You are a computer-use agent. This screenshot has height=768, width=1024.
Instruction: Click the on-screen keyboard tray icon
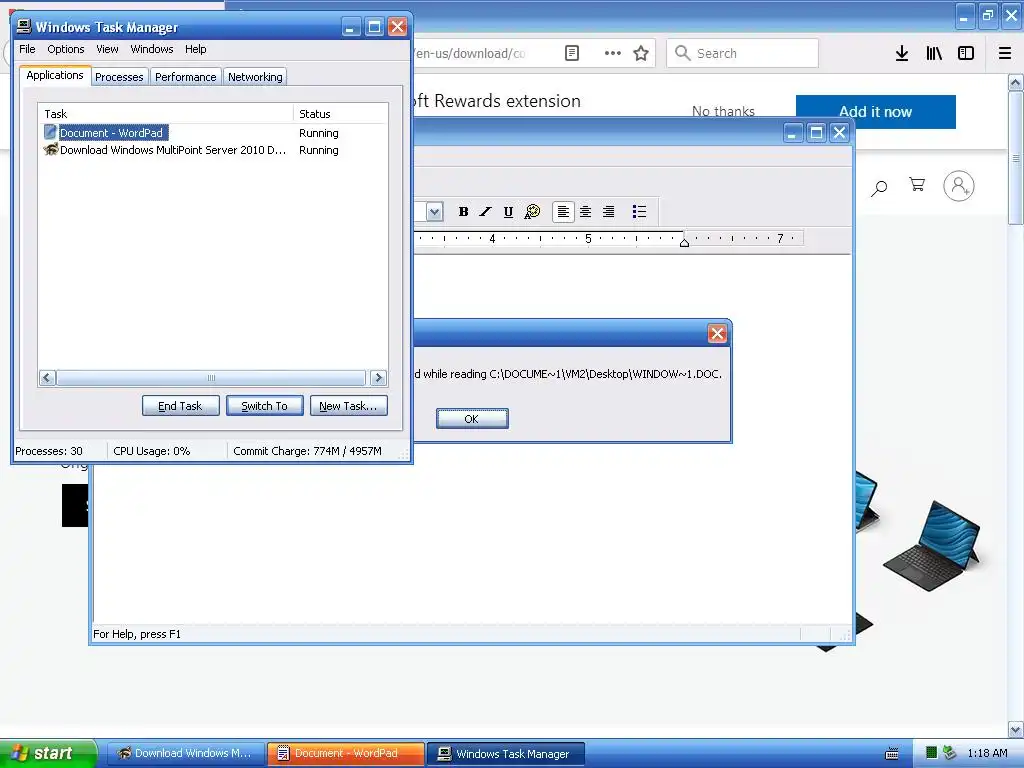pos(891,754)
